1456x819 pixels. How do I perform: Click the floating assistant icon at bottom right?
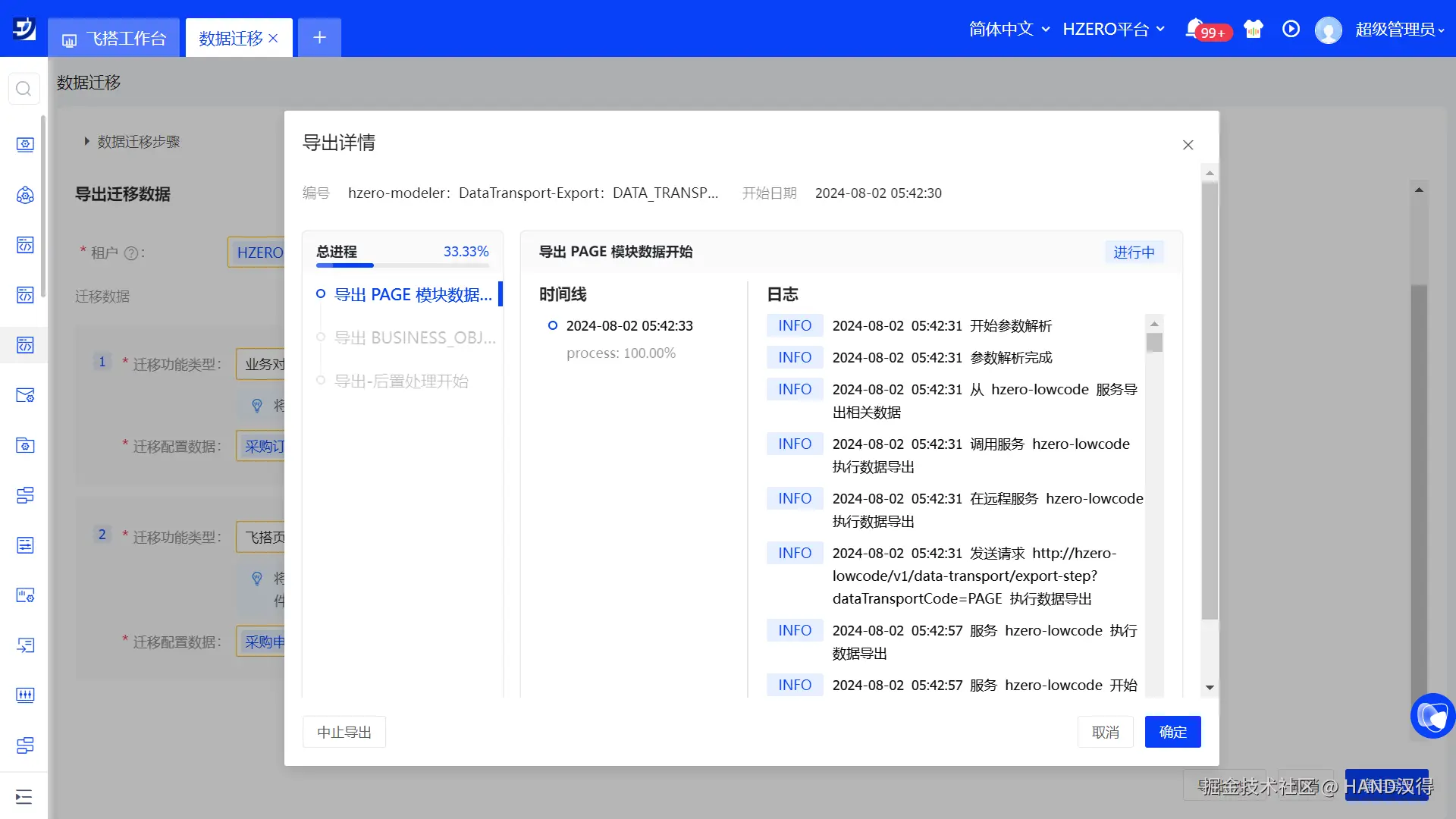(1432, 715)
